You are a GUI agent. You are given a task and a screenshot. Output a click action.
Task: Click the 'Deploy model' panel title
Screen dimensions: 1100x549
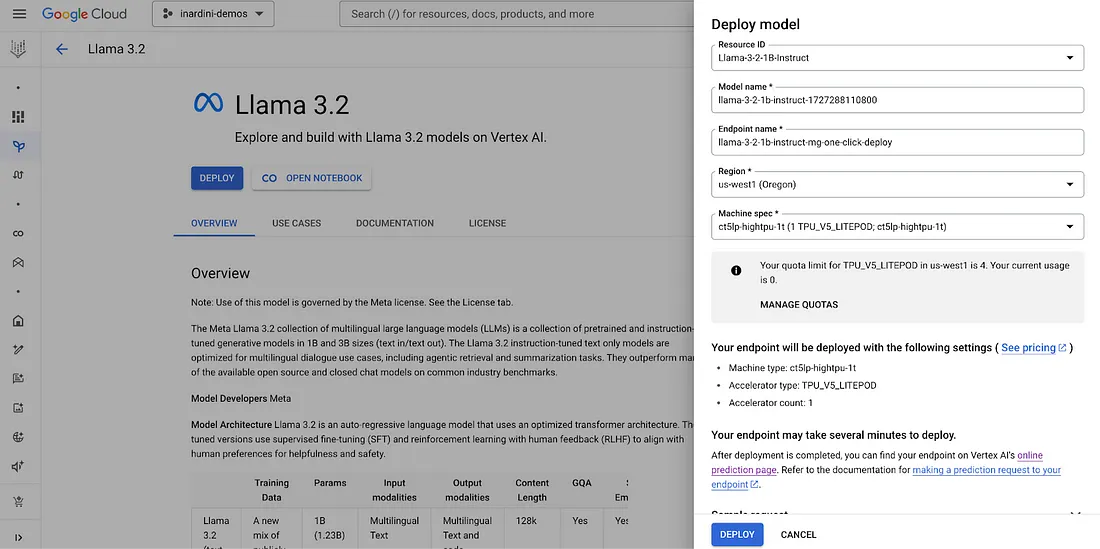[x=756, y=24]
